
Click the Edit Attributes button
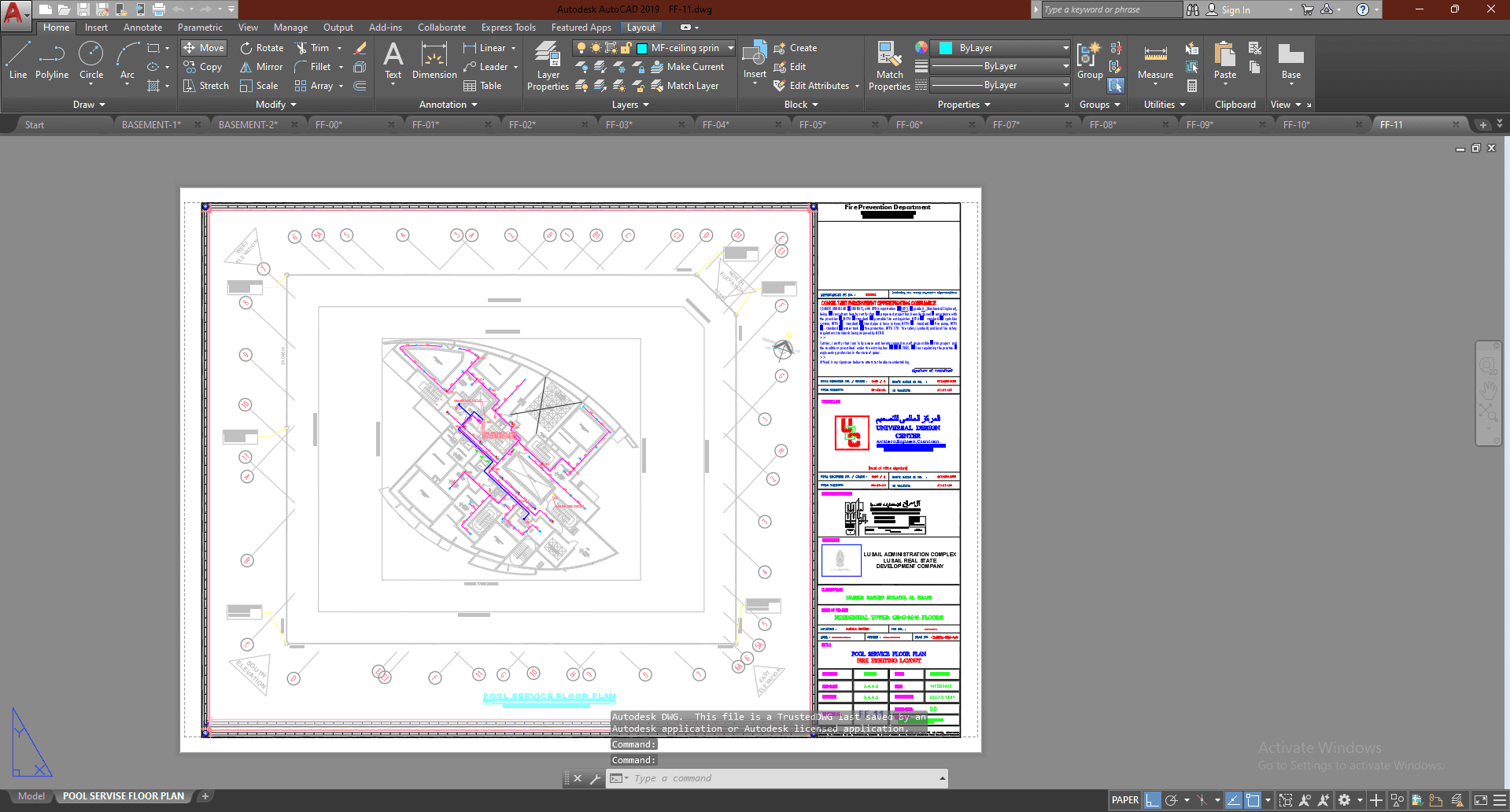818,86
